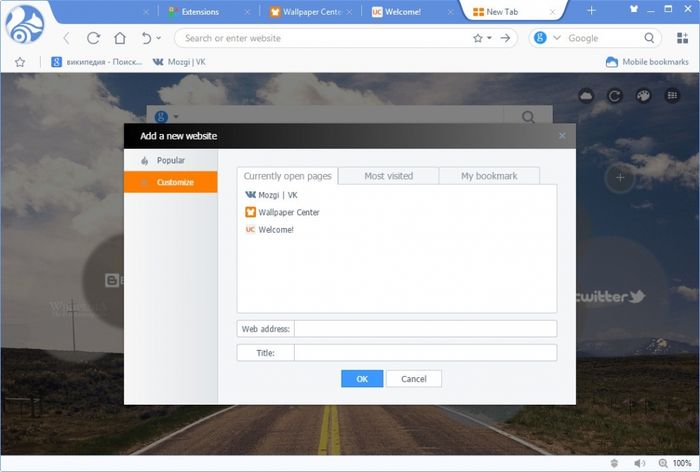Expand the page search engine dropdown arrow
The height and width of the screenshot is (472, 700).
pos(176,117)
